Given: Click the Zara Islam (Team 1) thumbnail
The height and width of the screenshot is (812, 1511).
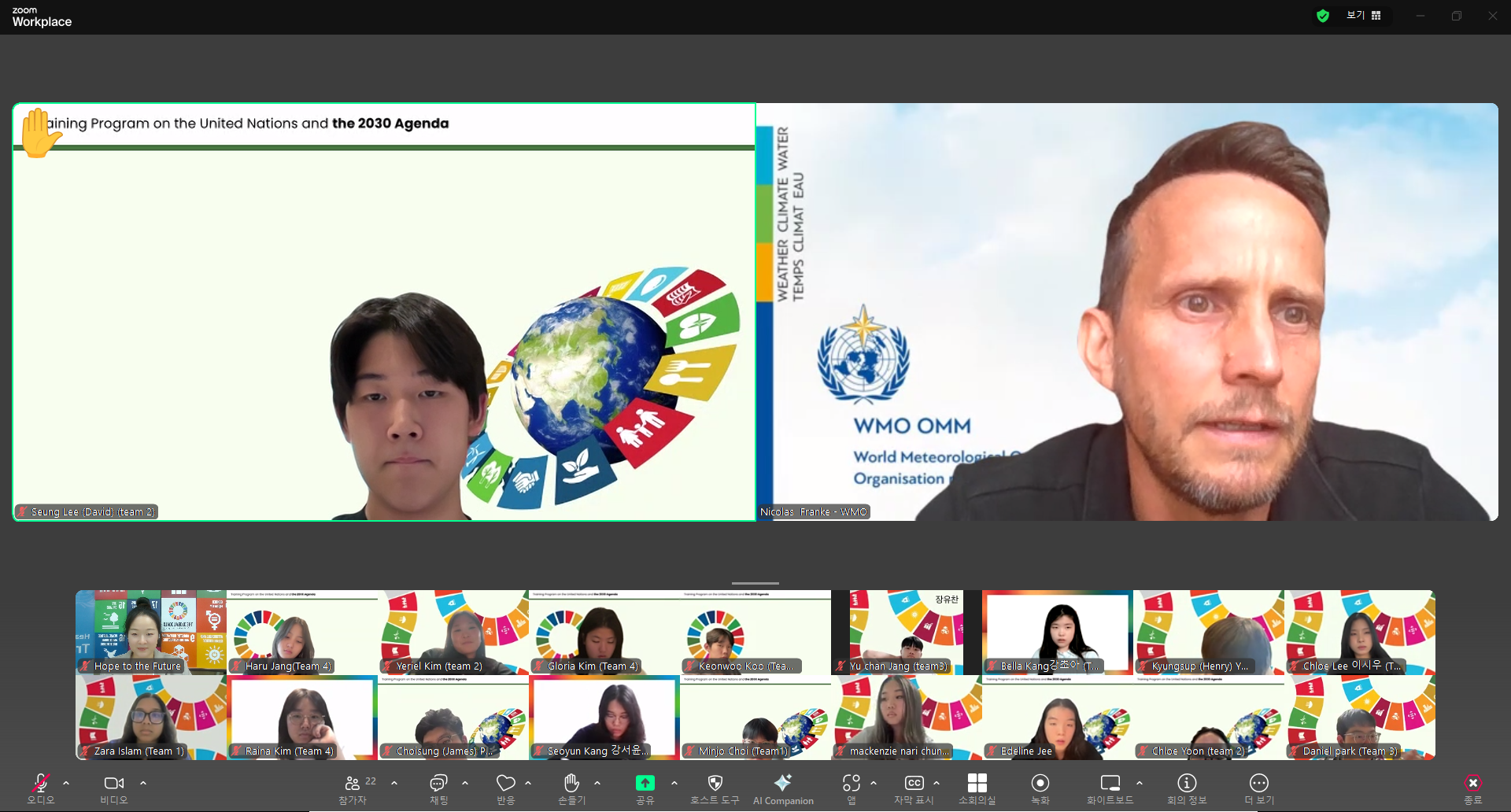Looking at the screenshot, I should pos(151,718).
